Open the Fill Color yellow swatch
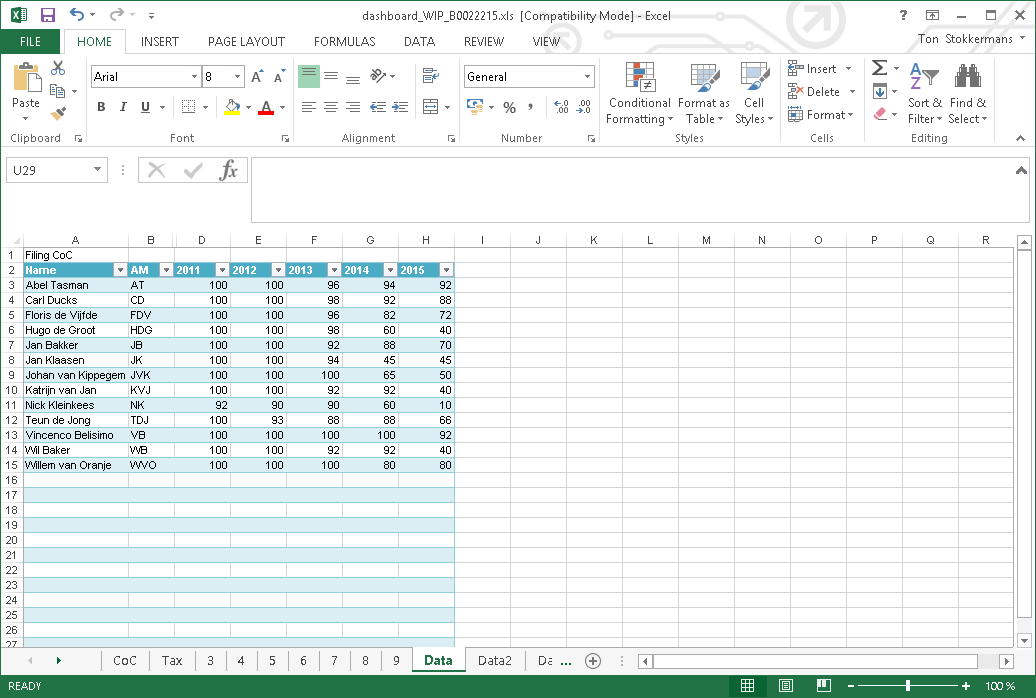The width and height of the screenshot is (1036, 698). (233, 106)
